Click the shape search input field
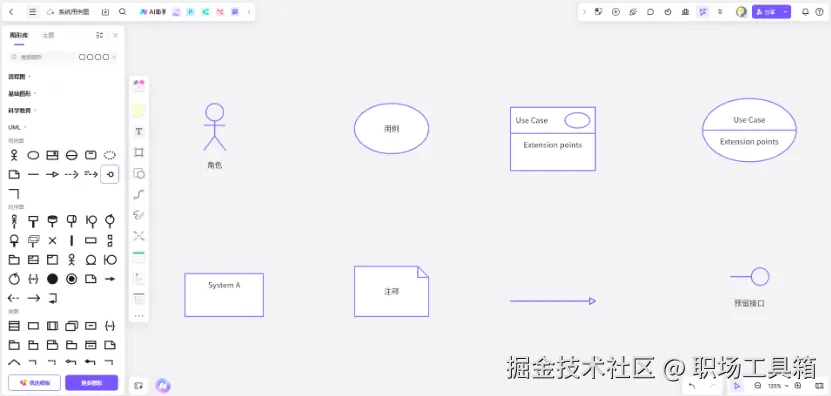831x396 pixels. click(x=42, y=57)
